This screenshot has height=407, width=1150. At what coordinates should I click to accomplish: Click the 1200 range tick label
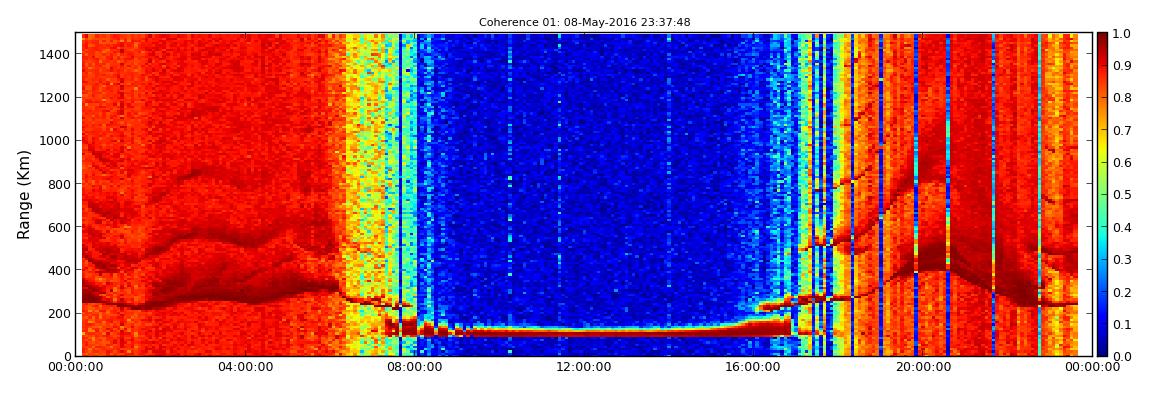pos(56,98)
